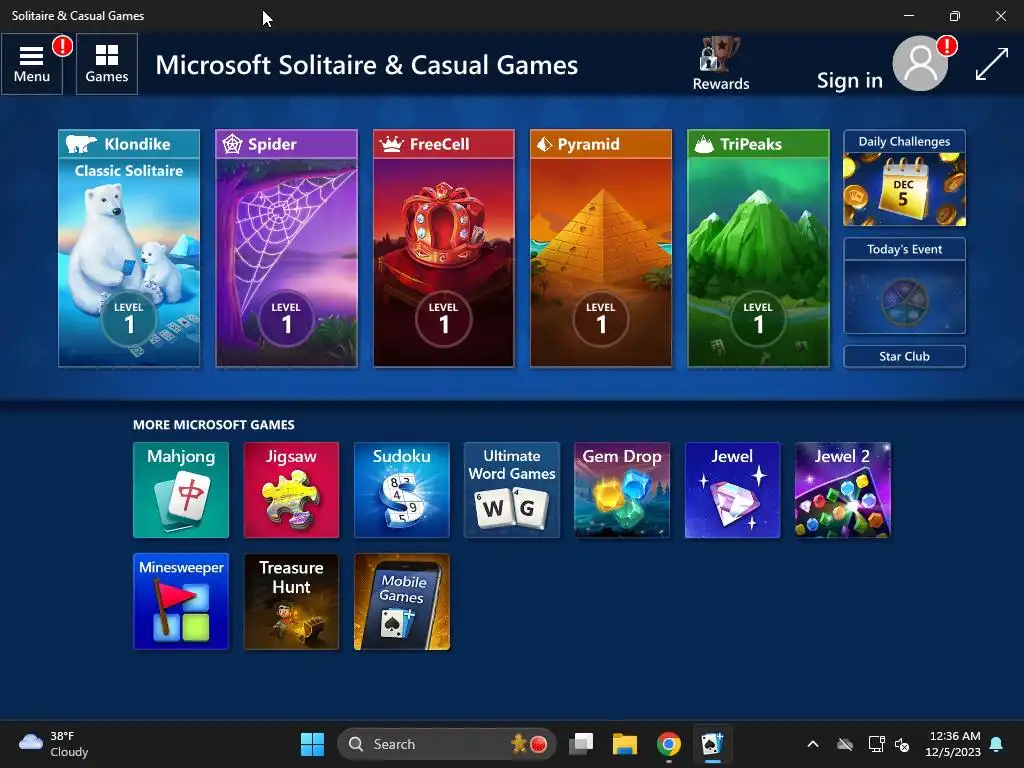
Task: Open the Treasure Hunt game tile
Action: click(291, 601)
